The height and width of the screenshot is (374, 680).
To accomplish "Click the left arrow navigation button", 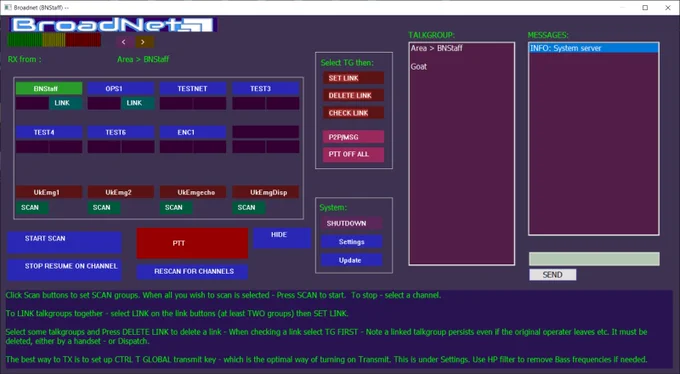I will click(124, 42).
